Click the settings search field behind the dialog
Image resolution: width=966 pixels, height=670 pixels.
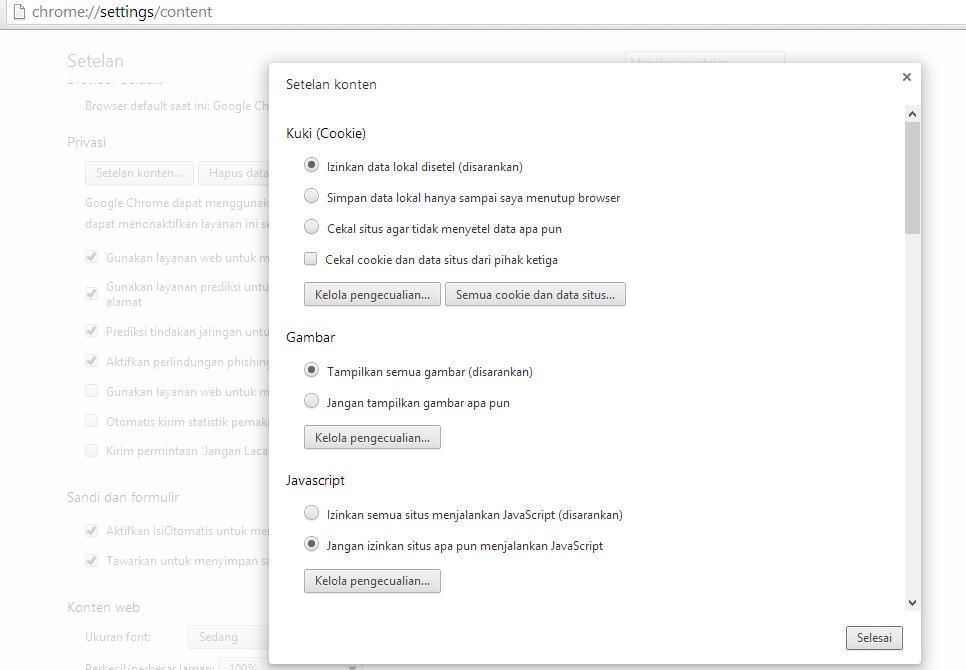(704, 57)
